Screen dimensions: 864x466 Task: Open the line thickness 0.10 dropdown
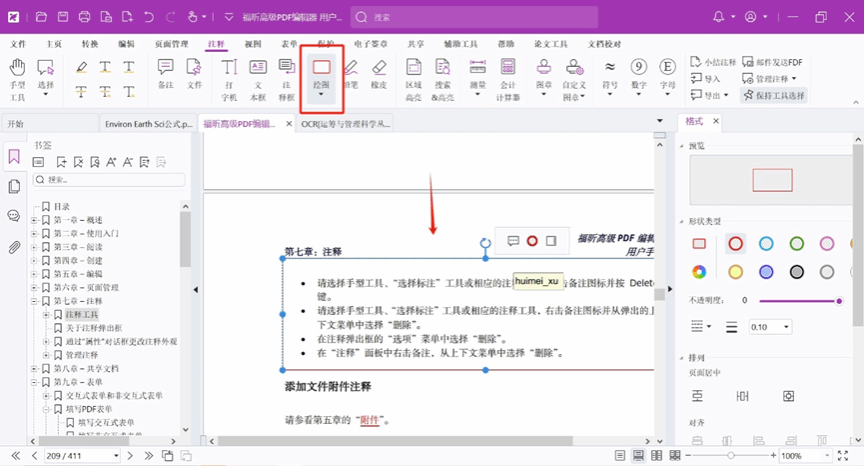click(x=770, y=327)
